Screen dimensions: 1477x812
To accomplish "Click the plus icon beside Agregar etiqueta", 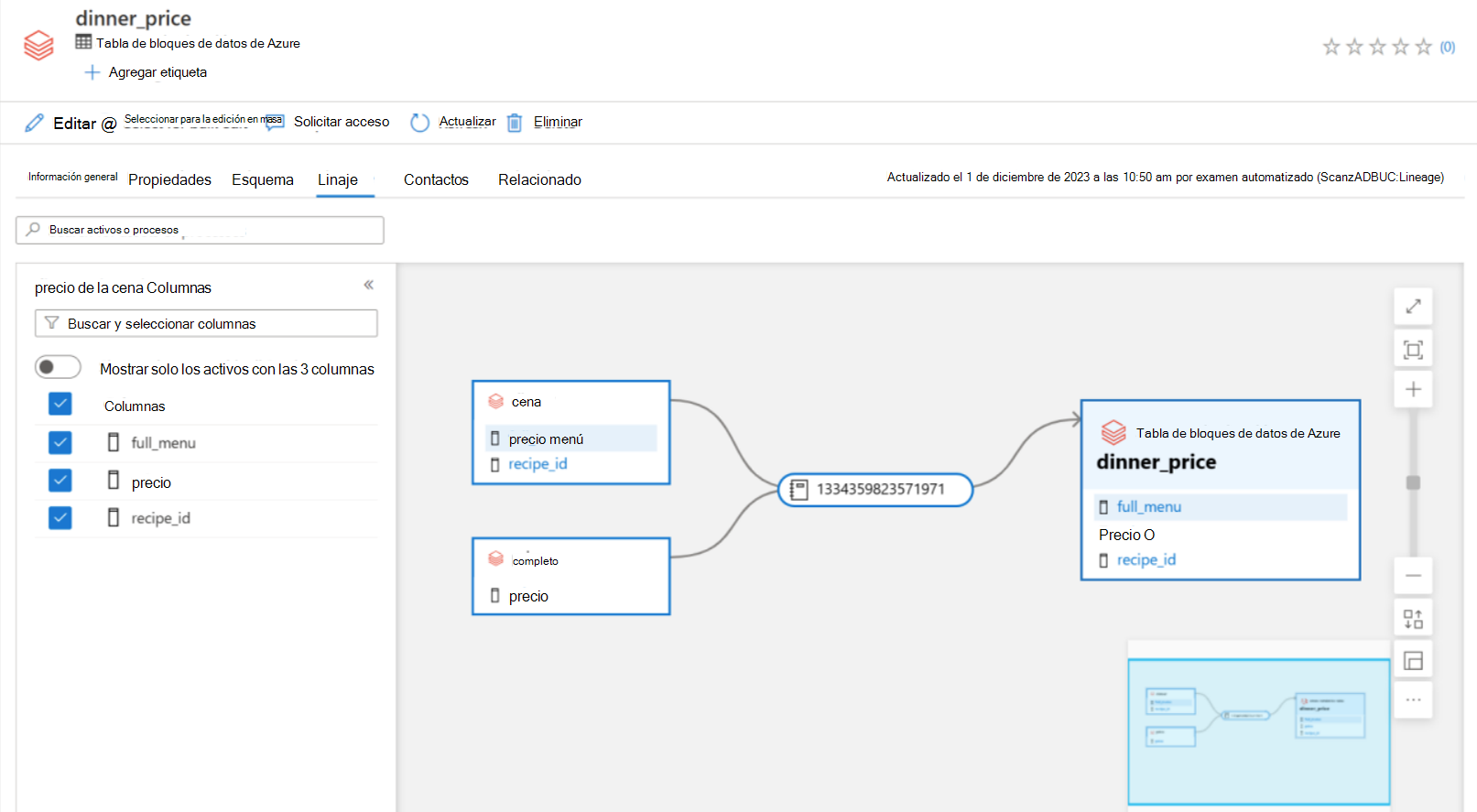I will [92, 72].
